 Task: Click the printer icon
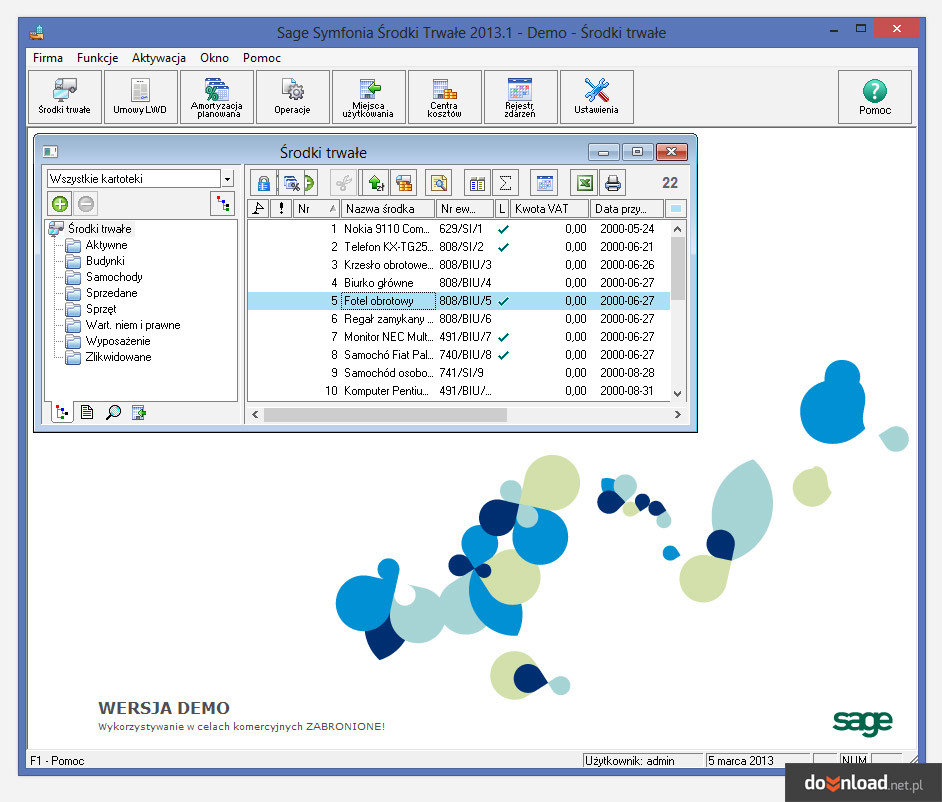612,183
